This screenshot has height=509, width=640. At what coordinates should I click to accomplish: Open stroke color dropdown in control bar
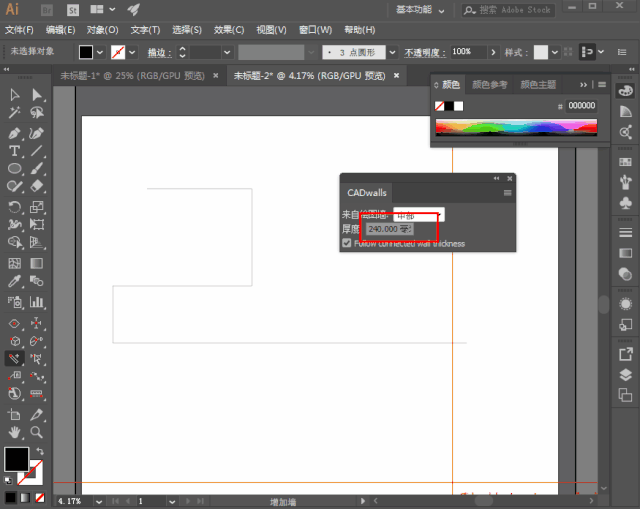click(x=132, y=52)
